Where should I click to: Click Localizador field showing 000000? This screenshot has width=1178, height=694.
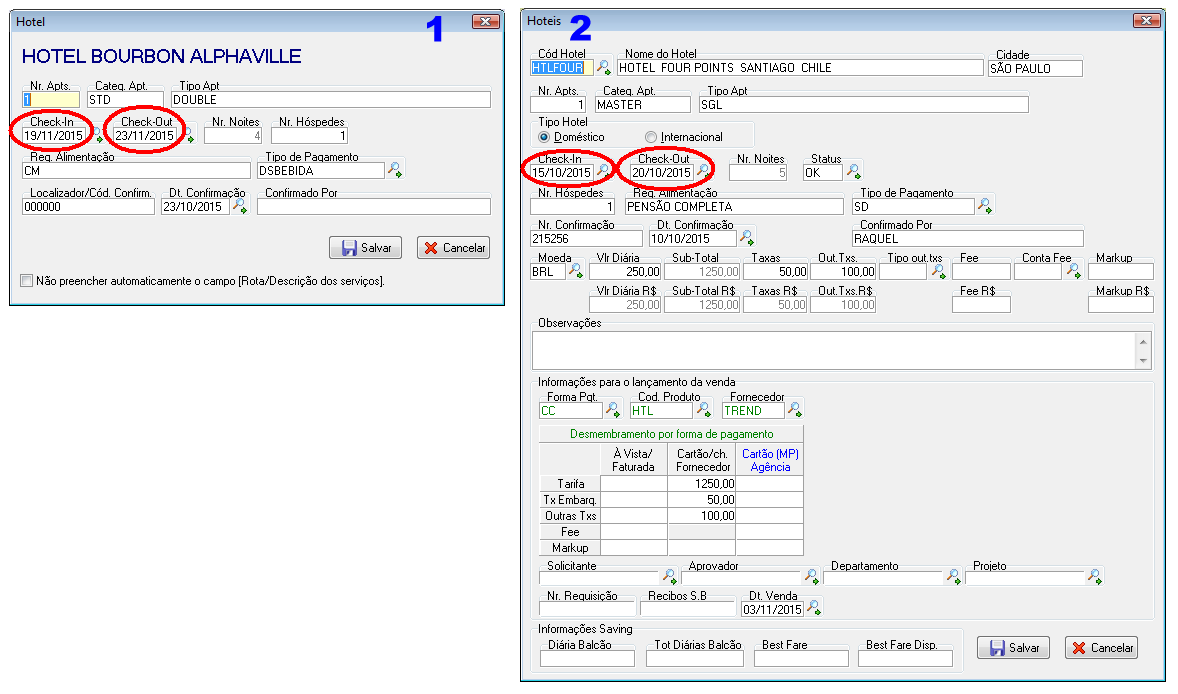point(88,207)
